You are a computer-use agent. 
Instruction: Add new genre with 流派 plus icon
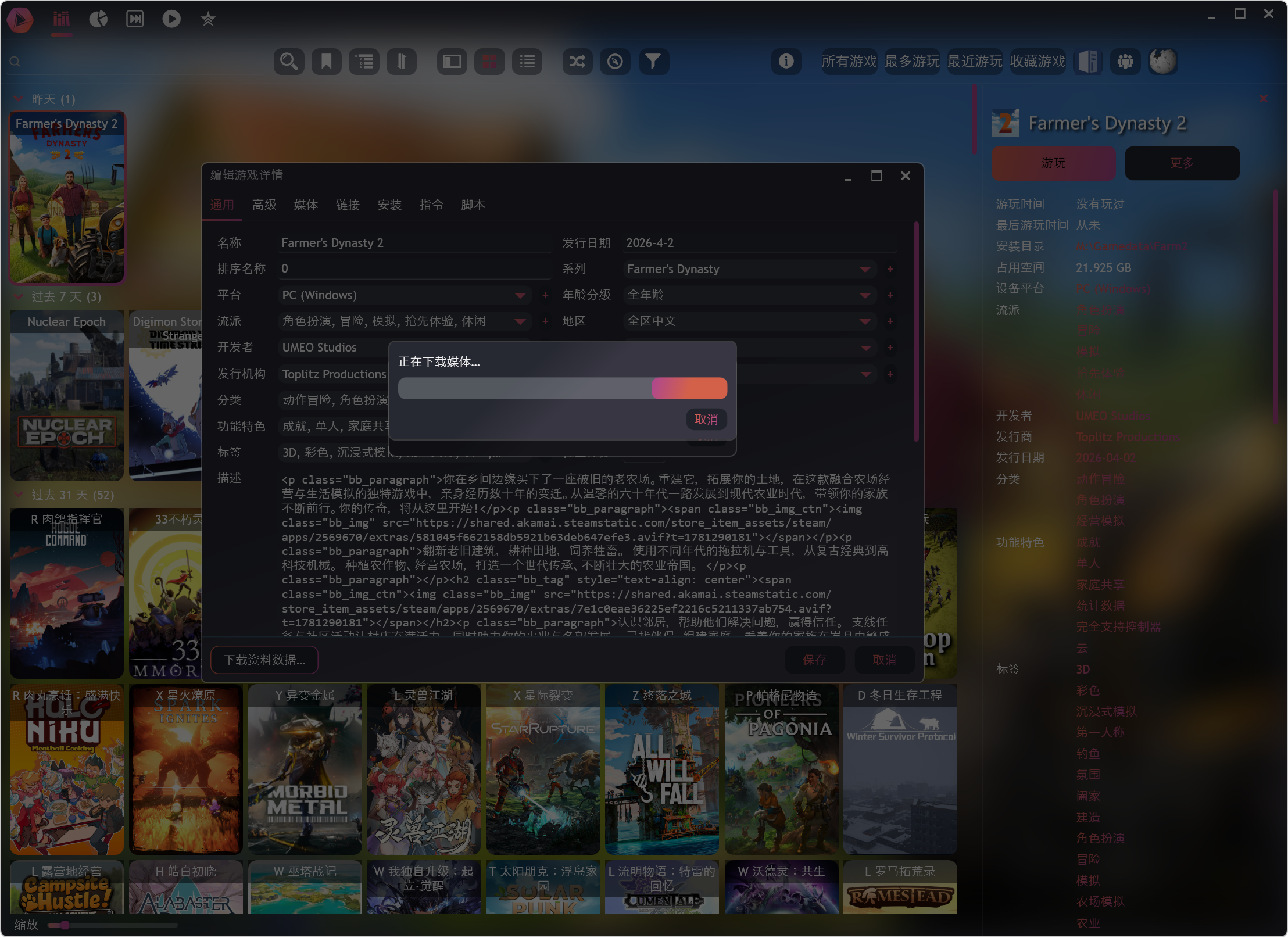pyautogui.click(x=545, y=321)
